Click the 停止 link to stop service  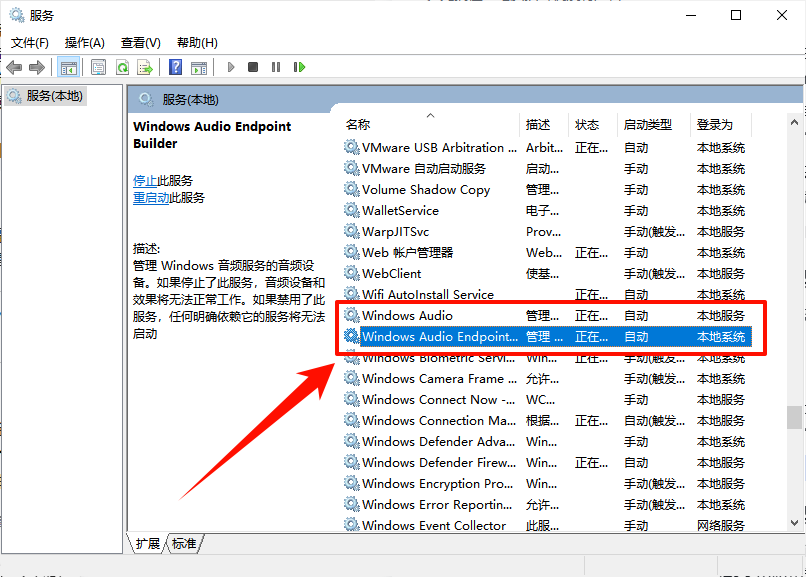click(144, 181)
